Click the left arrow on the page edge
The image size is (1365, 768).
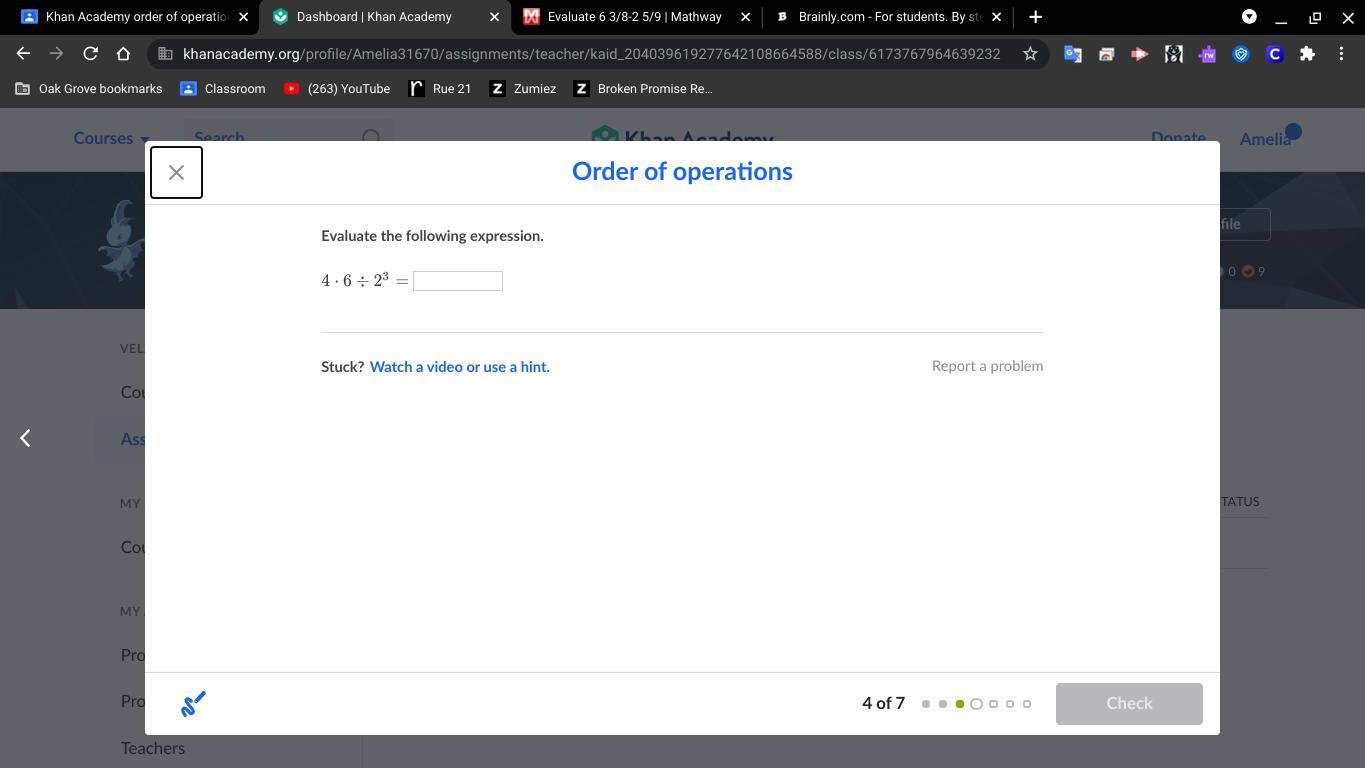tap(25, 438)
